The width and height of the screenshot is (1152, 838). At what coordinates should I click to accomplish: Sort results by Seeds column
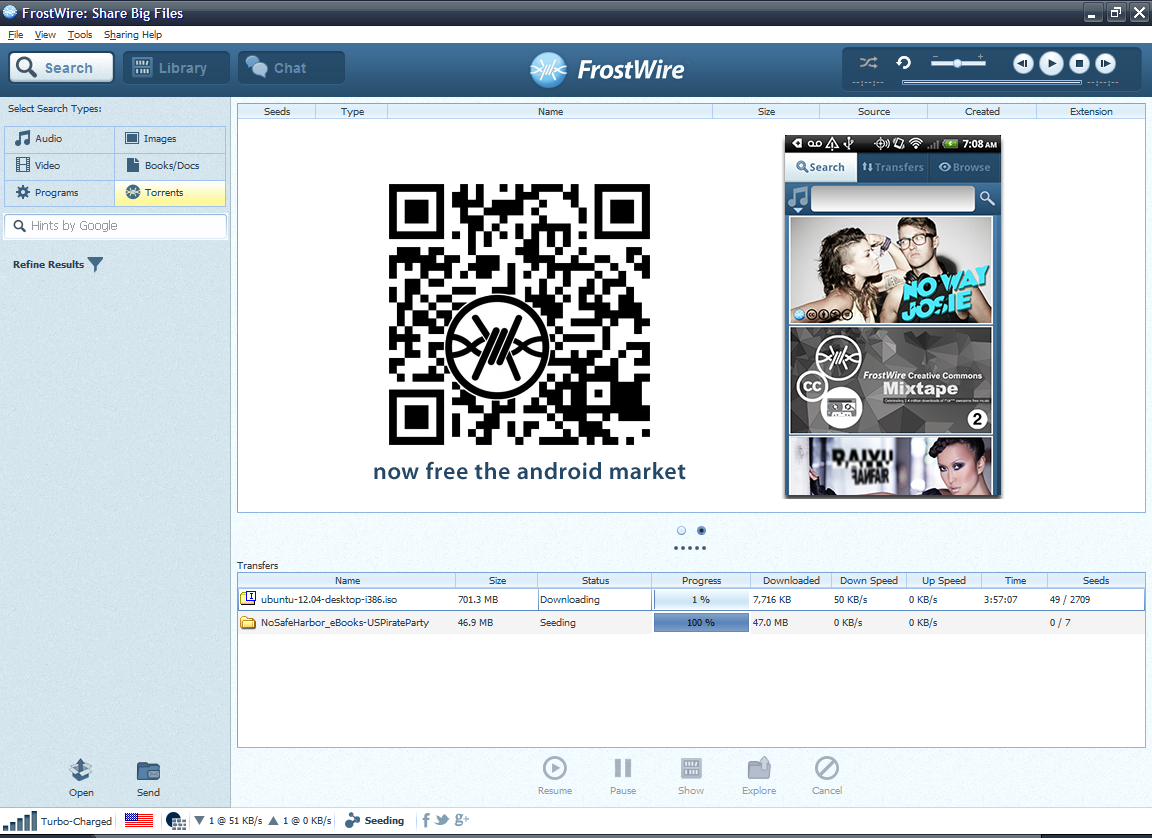click(x=277, y=112)
